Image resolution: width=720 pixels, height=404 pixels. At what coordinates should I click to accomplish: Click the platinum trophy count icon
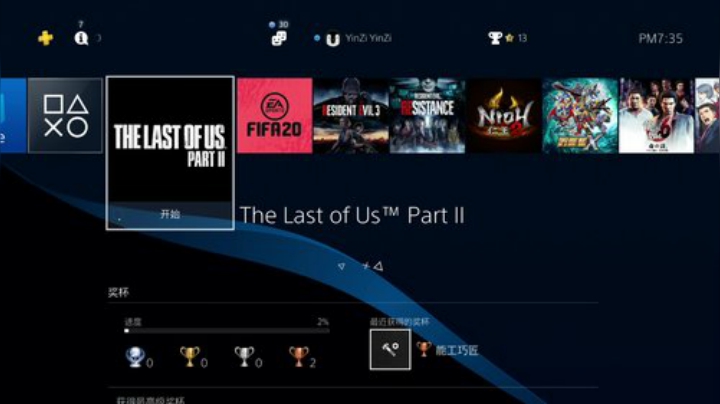[x=135, y=357]
